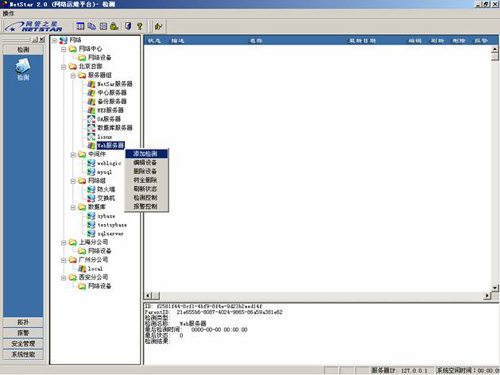This screenshot has height=375, width=500.
Task: Select the 检测 sidebar header tab
Action: click(23, 50)
